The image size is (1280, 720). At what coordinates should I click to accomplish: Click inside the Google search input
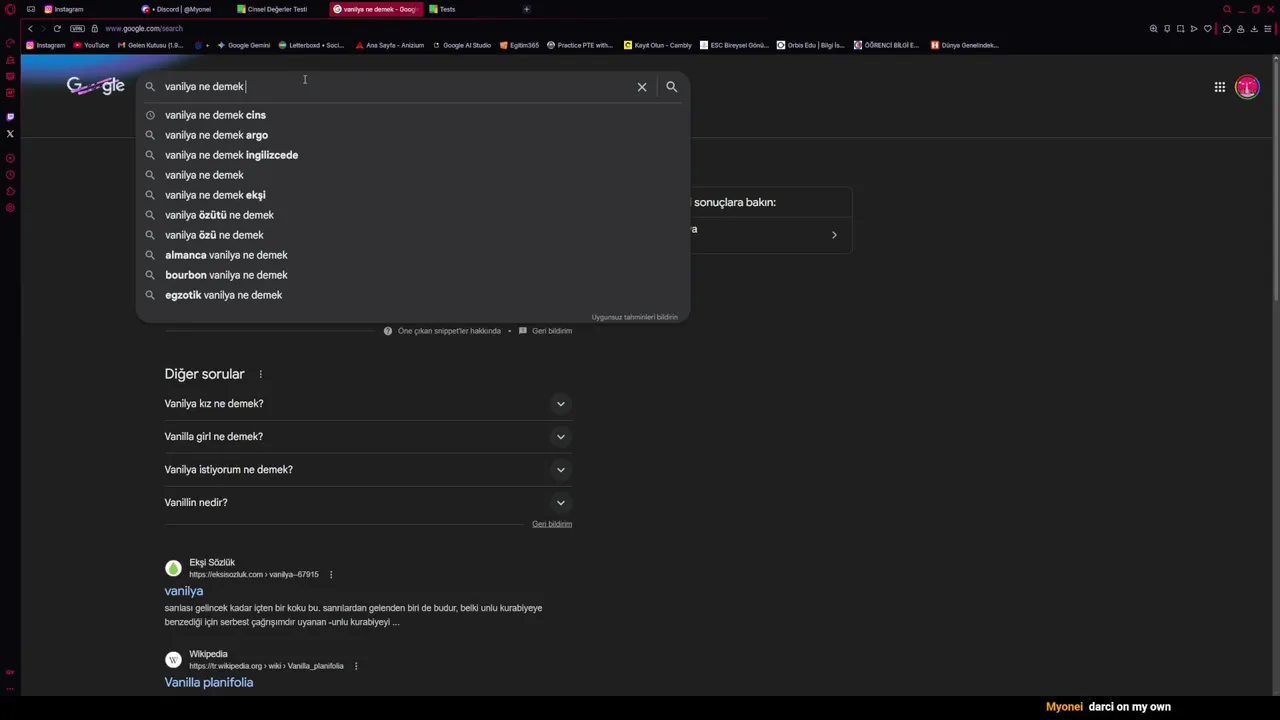coord(400,87)
